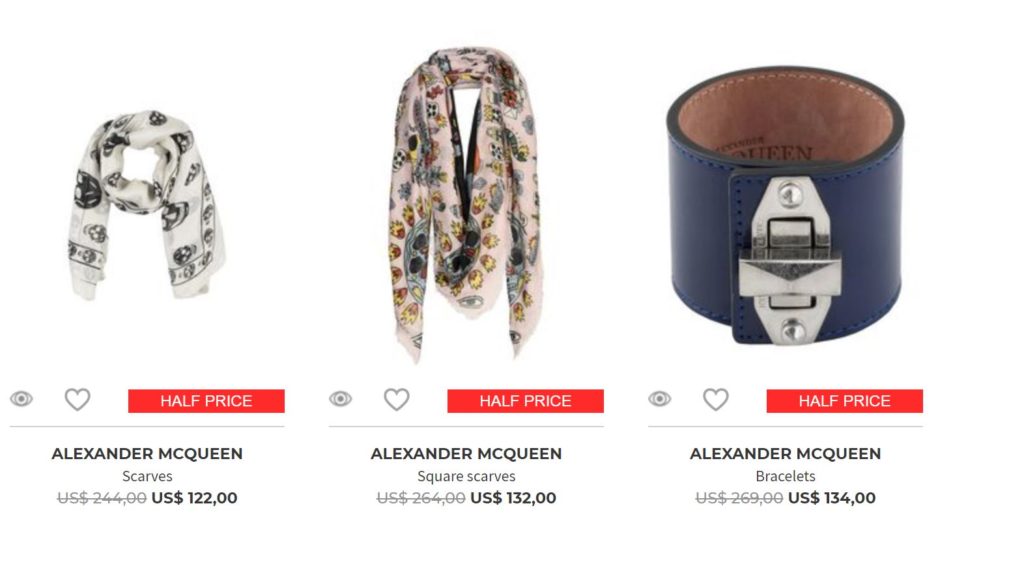Select the Square scarves category label
This screenshot has height=577, width=1024.
[x=466, y=476]
